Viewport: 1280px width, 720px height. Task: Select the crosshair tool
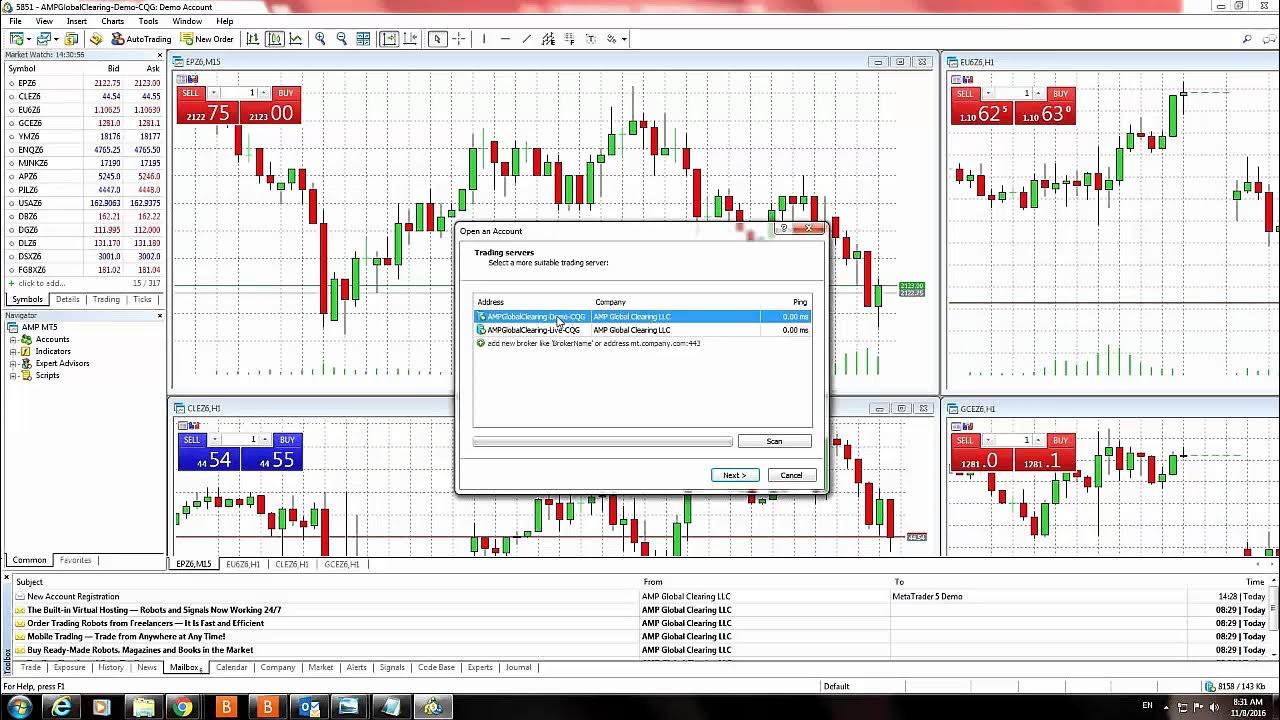pyautogui.click(x=458, y=39)
